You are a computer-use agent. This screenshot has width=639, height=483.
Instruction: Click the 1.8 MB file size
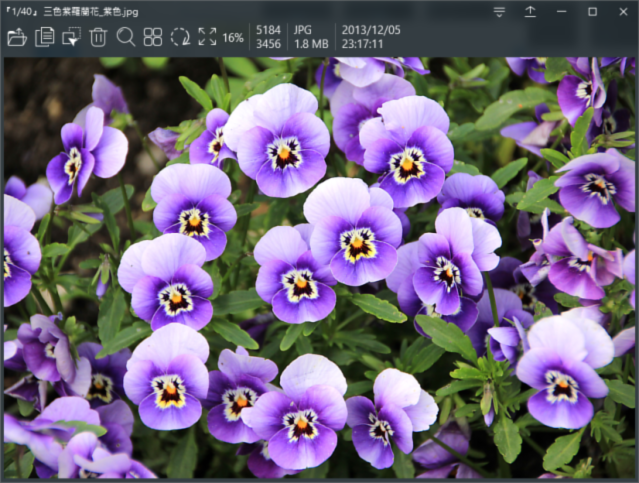click(x=311, y=44)
